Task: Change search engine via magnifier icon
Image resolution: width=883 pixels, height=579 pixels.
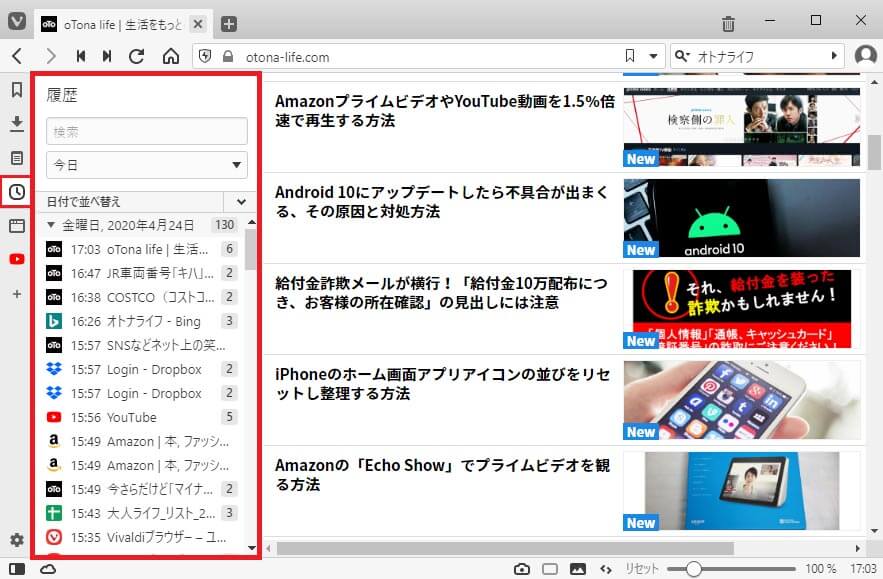Action: 682,56
